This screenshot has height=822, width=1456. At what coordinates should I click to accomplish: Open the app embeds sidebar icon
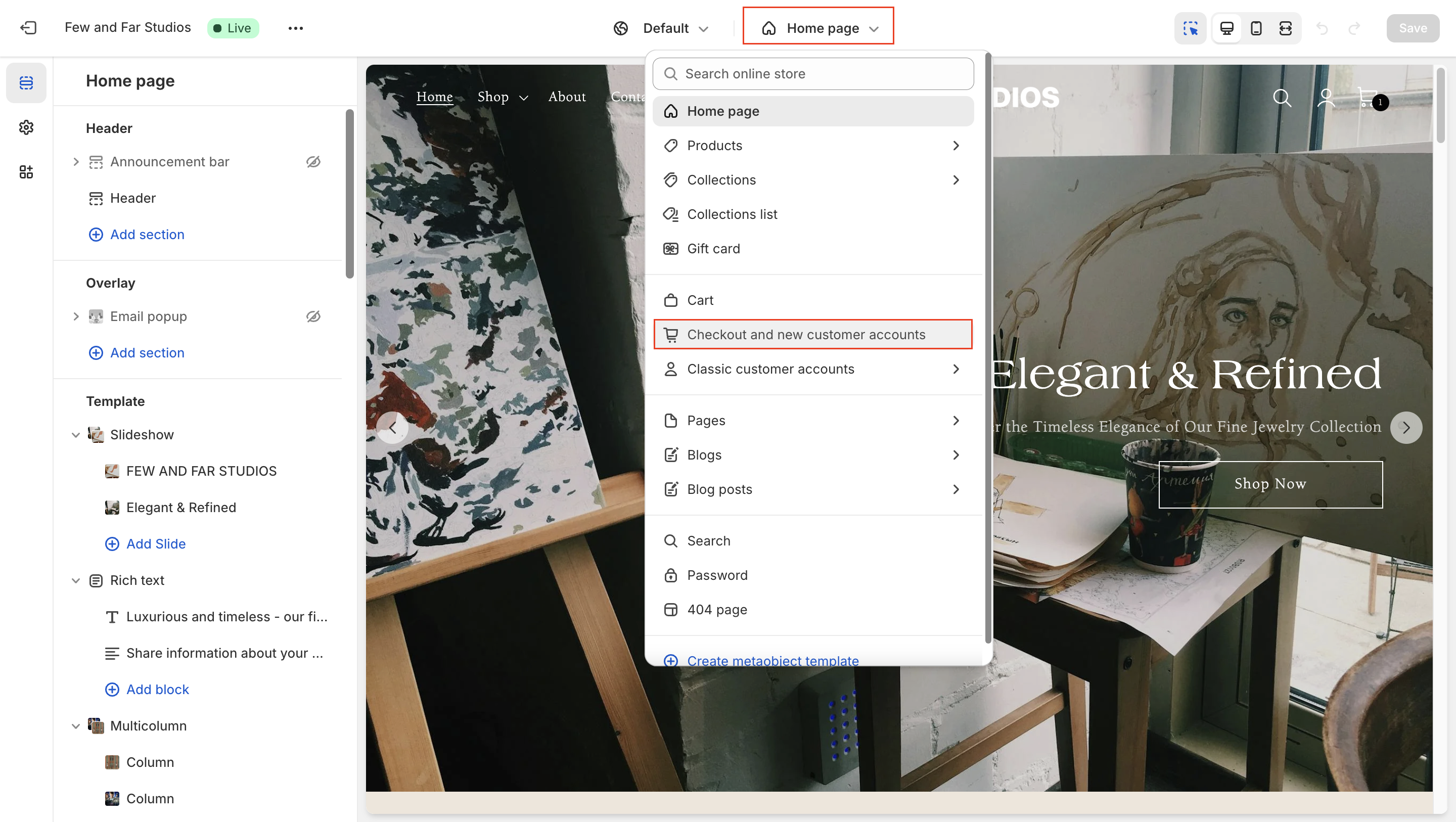26,172
